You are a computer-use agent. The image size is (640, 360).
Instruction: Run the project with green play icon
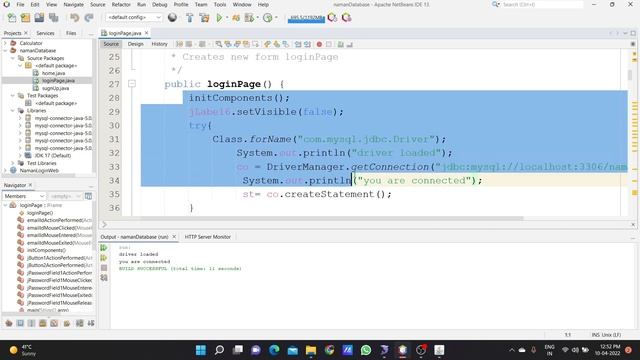(219, 18)
